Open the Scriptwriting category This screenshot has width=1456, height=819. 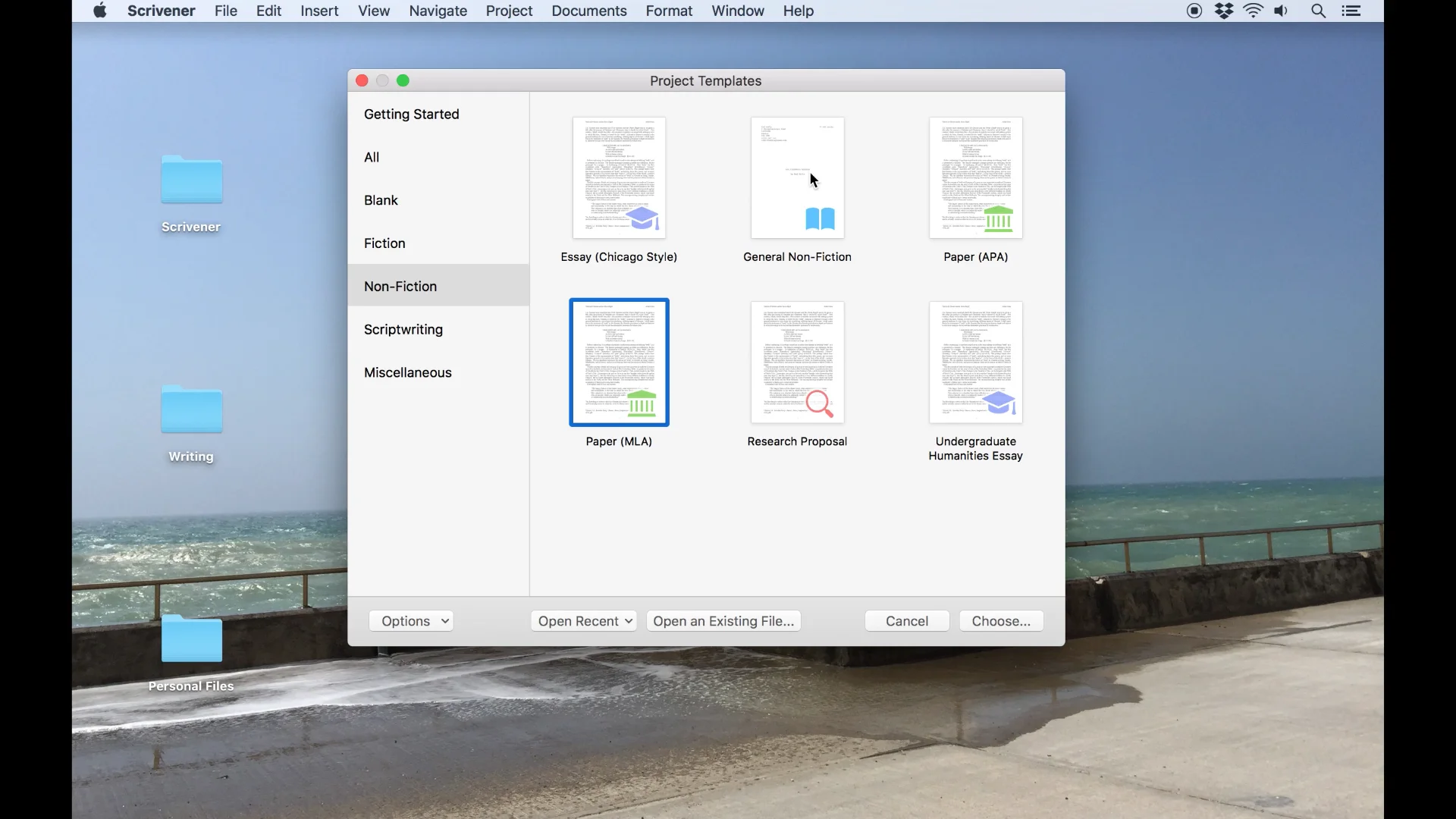pyautogui.click(x=438, y=329)
